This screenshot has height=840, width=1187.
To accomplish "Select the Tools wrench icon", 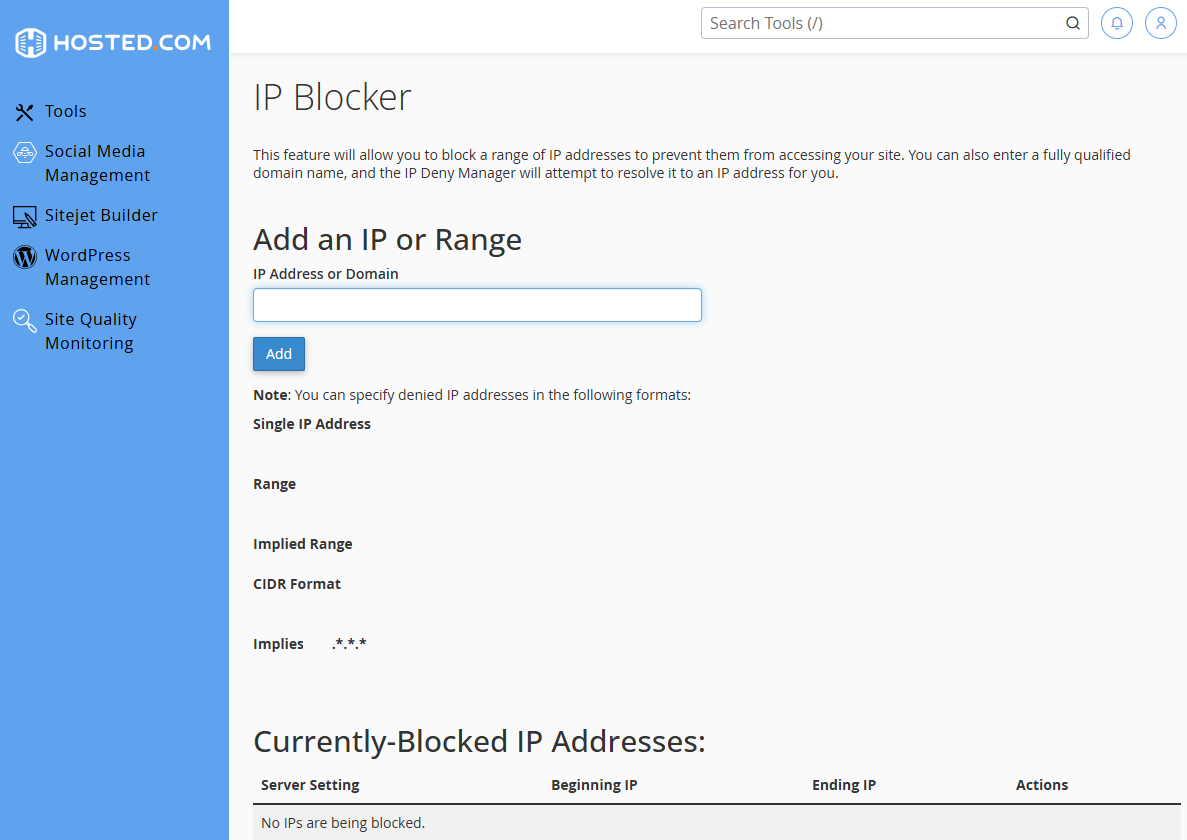I will tap(24, 111).
